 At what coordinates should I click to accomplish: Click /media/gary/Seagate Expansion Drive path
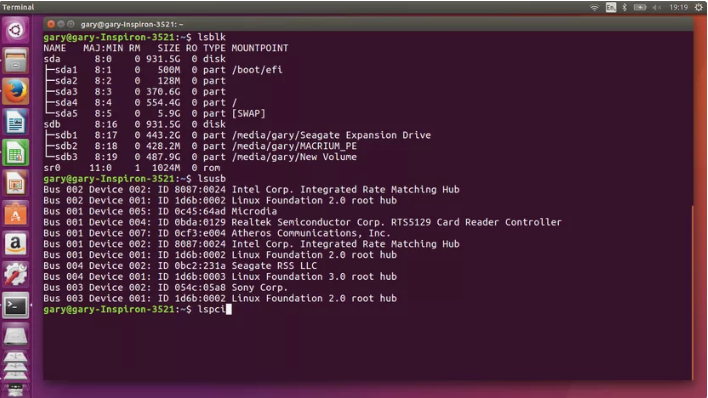(x=331, y=135)
